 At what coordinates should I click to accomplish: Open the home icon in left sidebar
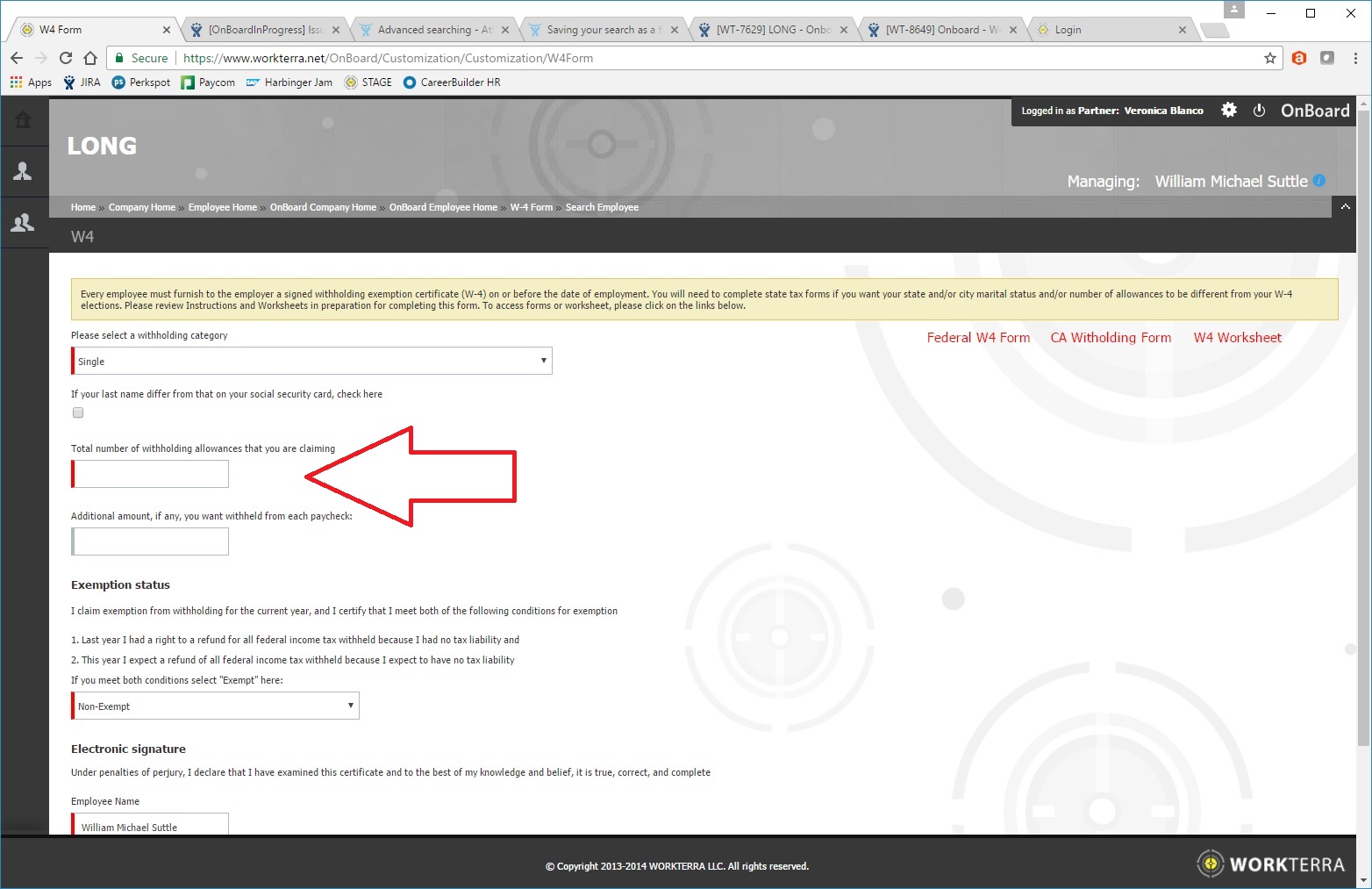[24, 119]
